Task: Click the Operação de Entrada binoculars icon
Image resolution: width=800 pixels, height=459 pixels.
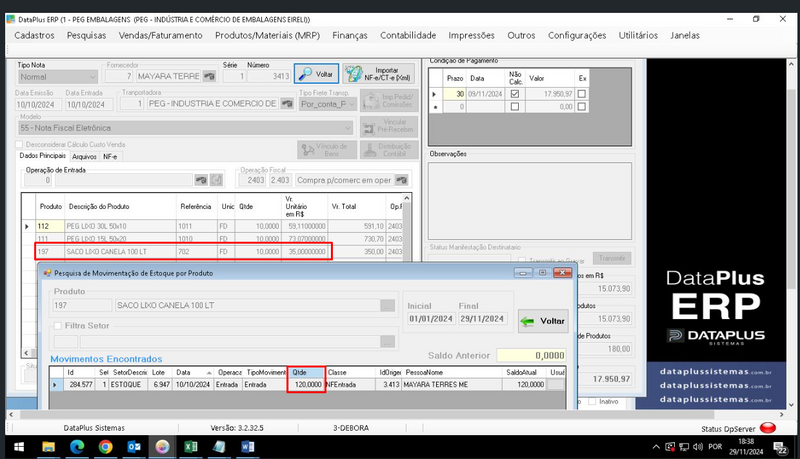Action: [201, 180]
